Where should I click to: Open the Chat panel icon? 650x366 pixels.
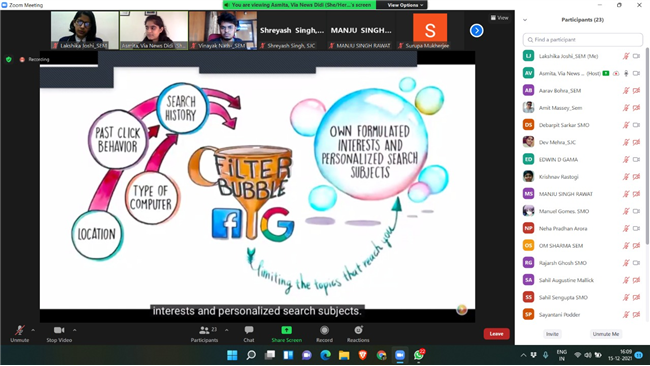(x=249, y=330)
